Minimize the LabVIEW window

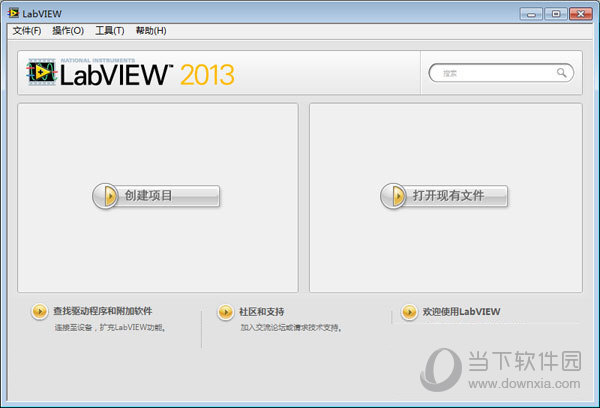tap(531, 14)
